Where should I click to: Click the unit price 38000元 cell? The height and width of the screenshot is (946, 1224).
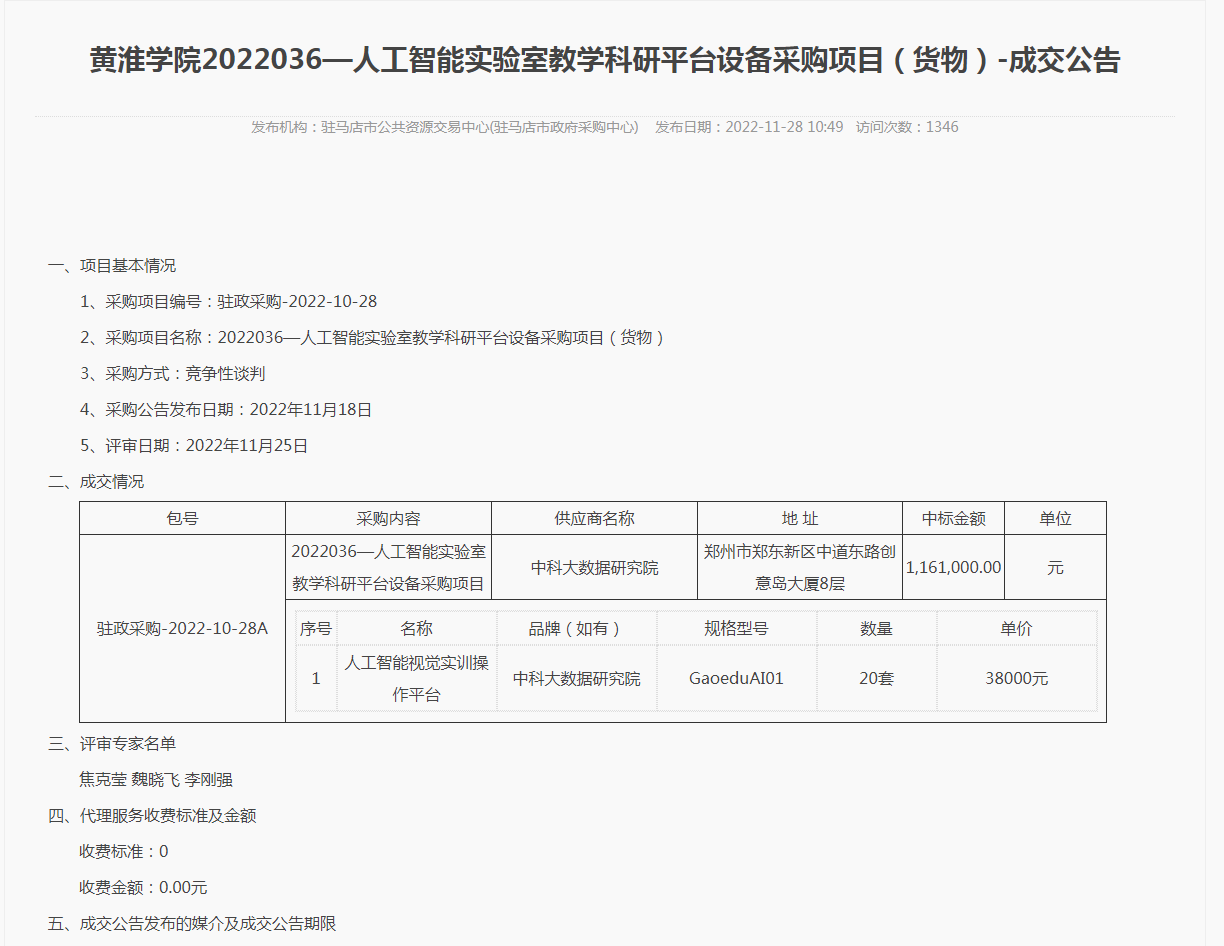pos(1016,678)
